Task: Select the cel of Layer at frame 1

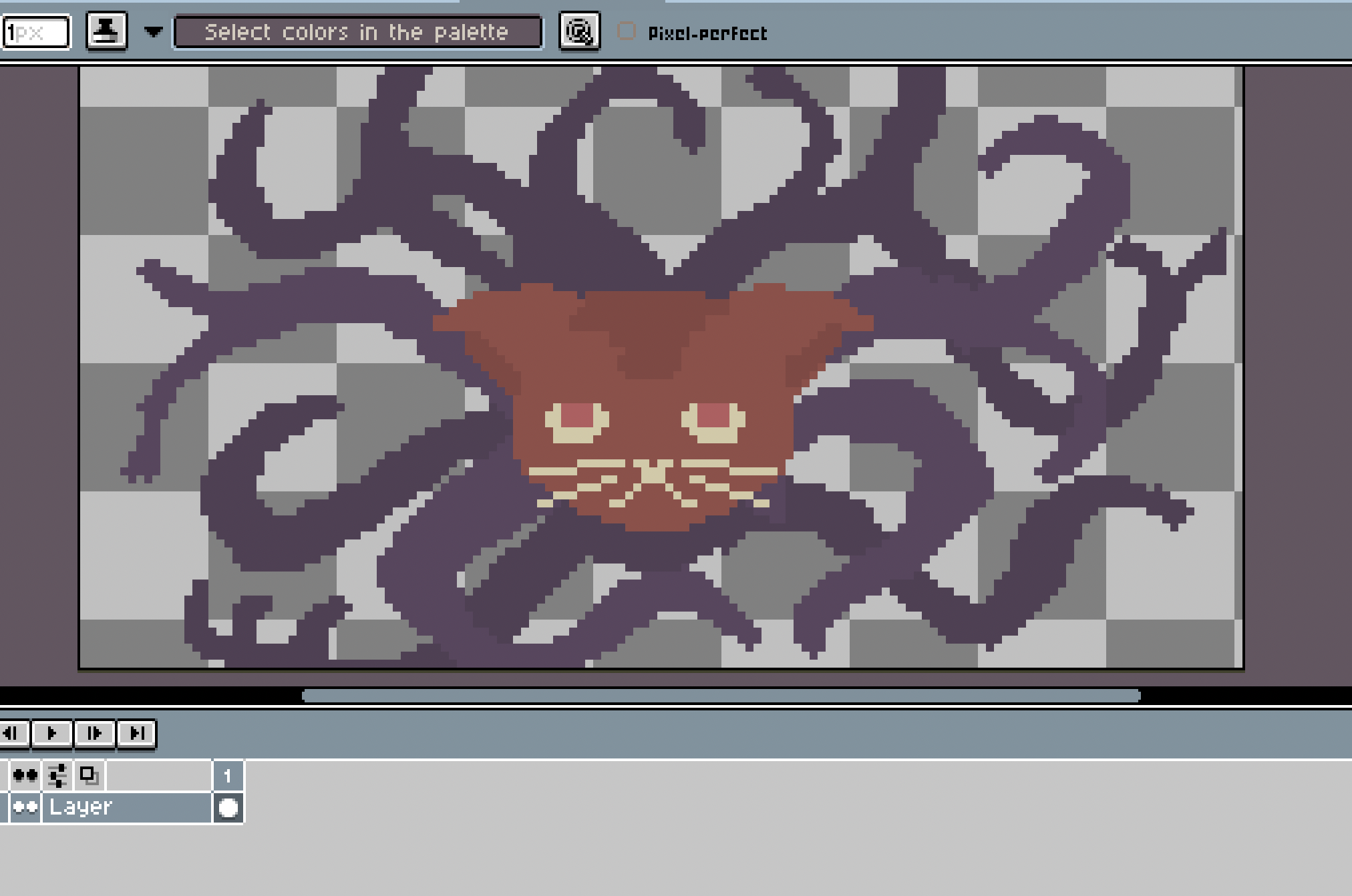Action: pyautogui.click(x=228, y=808)
